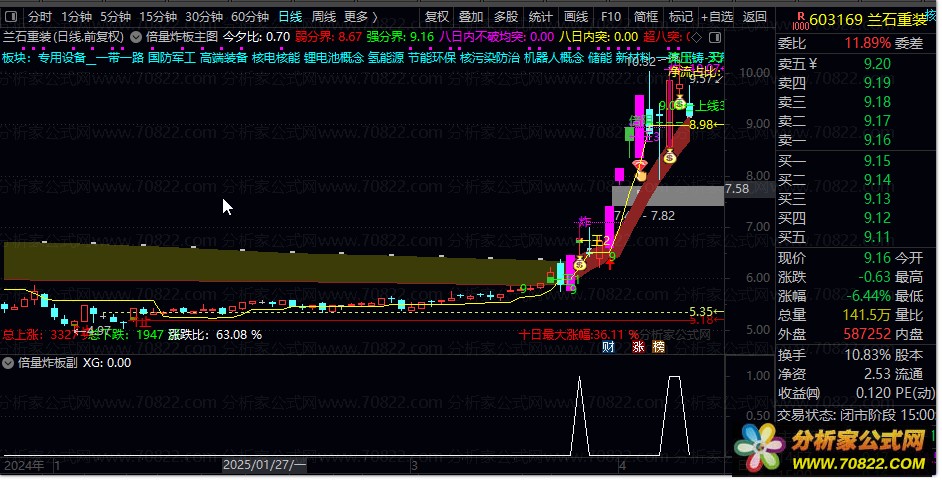The height and width of the screenshot is (480, 942).
Task: Open the 节能环保 sector link
Action: [x=432, y=58]
